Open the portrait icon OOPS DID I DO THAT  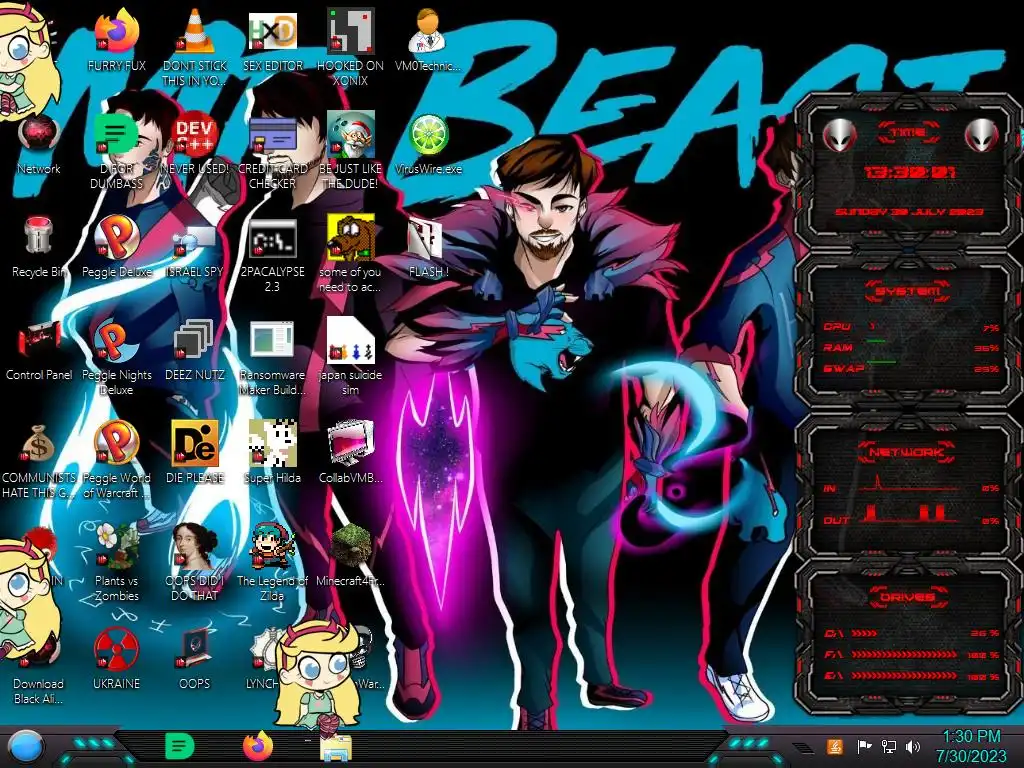tap(195, 546)
